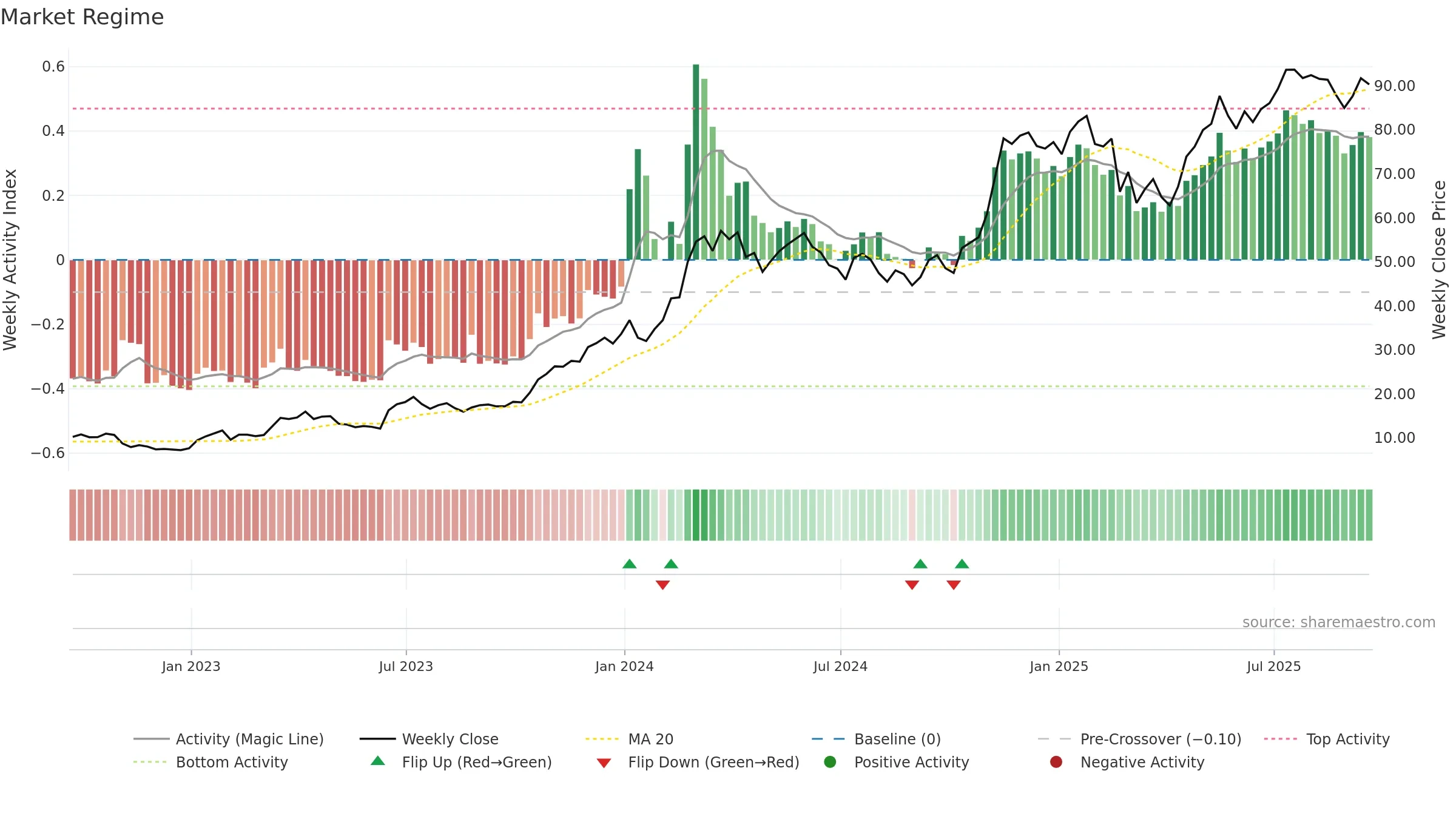Toggle the Flip Up (Red→Green) legend entry
Viewport: 1456px width, 819px height.
point(461,762)
